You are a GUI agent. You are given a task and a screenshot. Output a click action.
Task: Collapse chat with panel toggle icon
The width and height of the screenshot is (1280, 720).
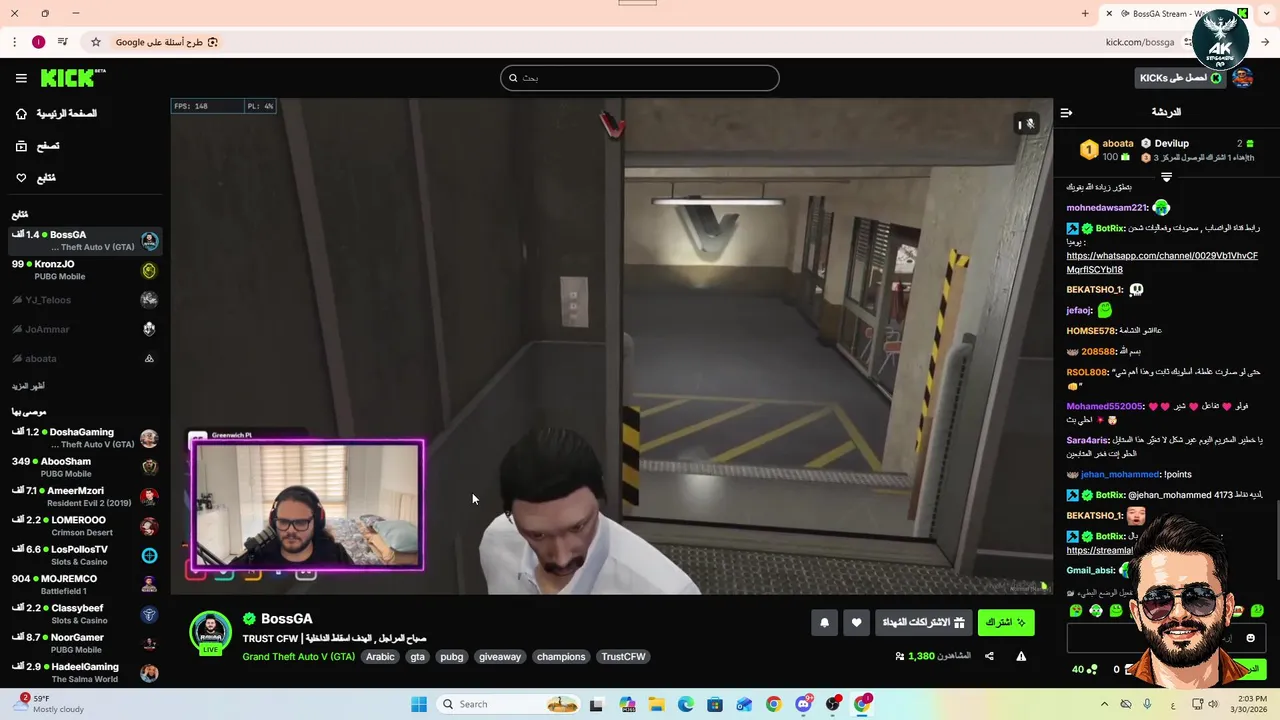click(x=1066, y=113)
